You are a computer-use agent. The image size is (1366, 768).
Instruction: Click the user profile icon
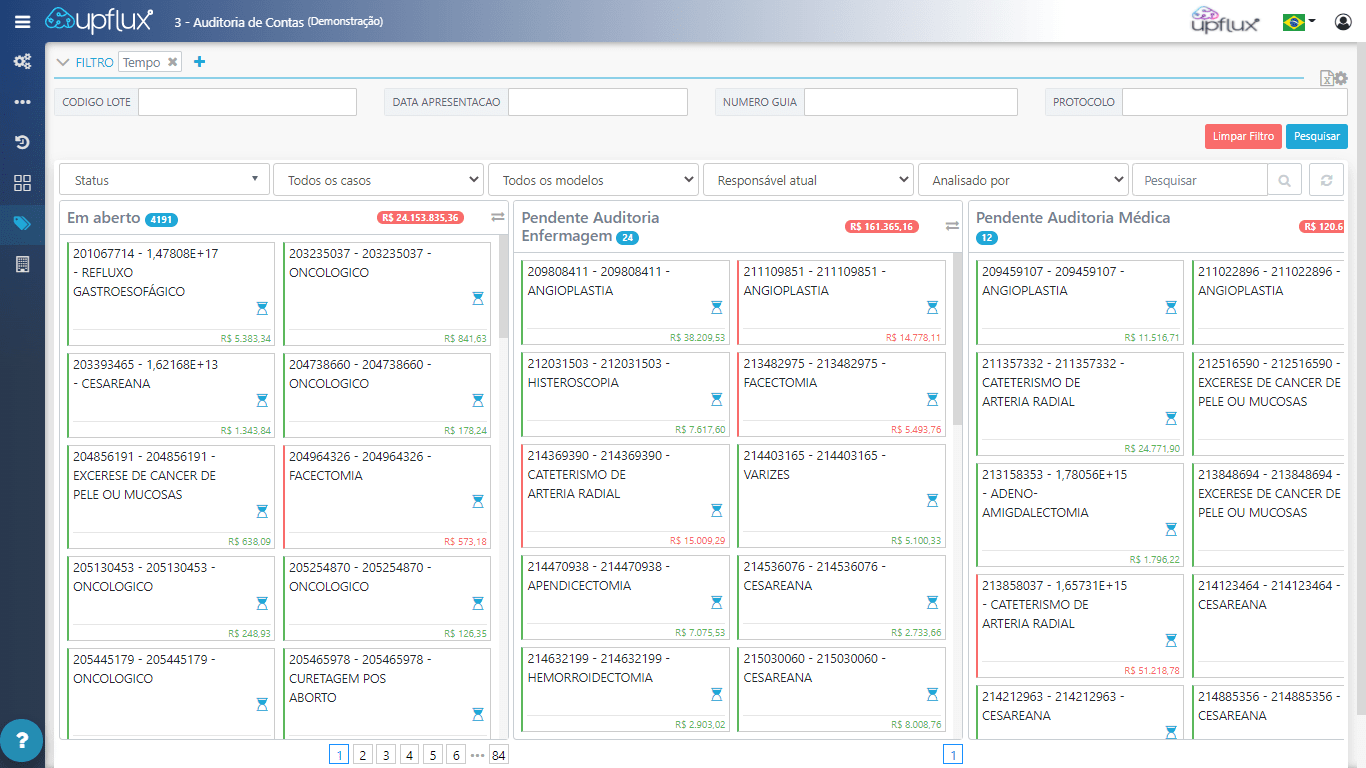1343,21
